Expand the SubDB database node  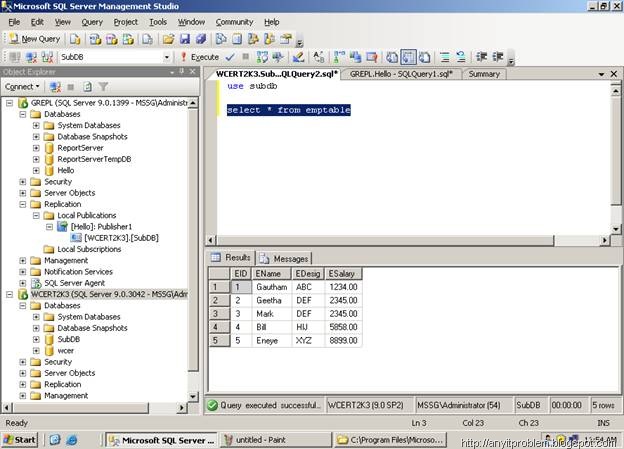click(36, 339)
